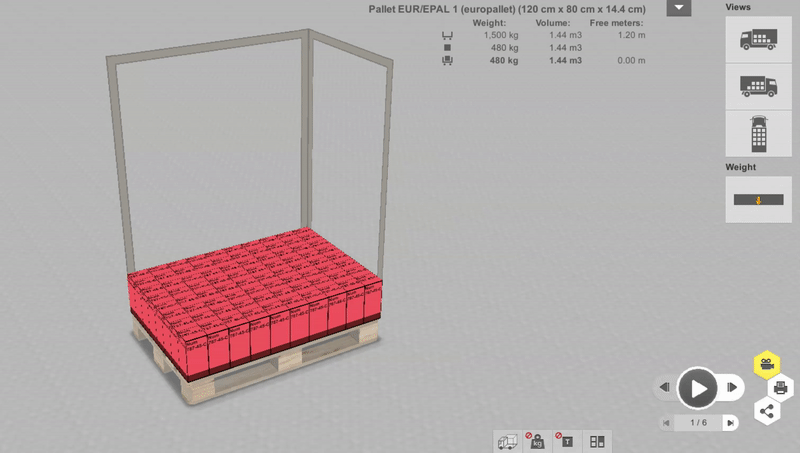Jump to the last loading step
This screenshot has height=453, width=800.
pyautogui.click(x=731, y=424)
